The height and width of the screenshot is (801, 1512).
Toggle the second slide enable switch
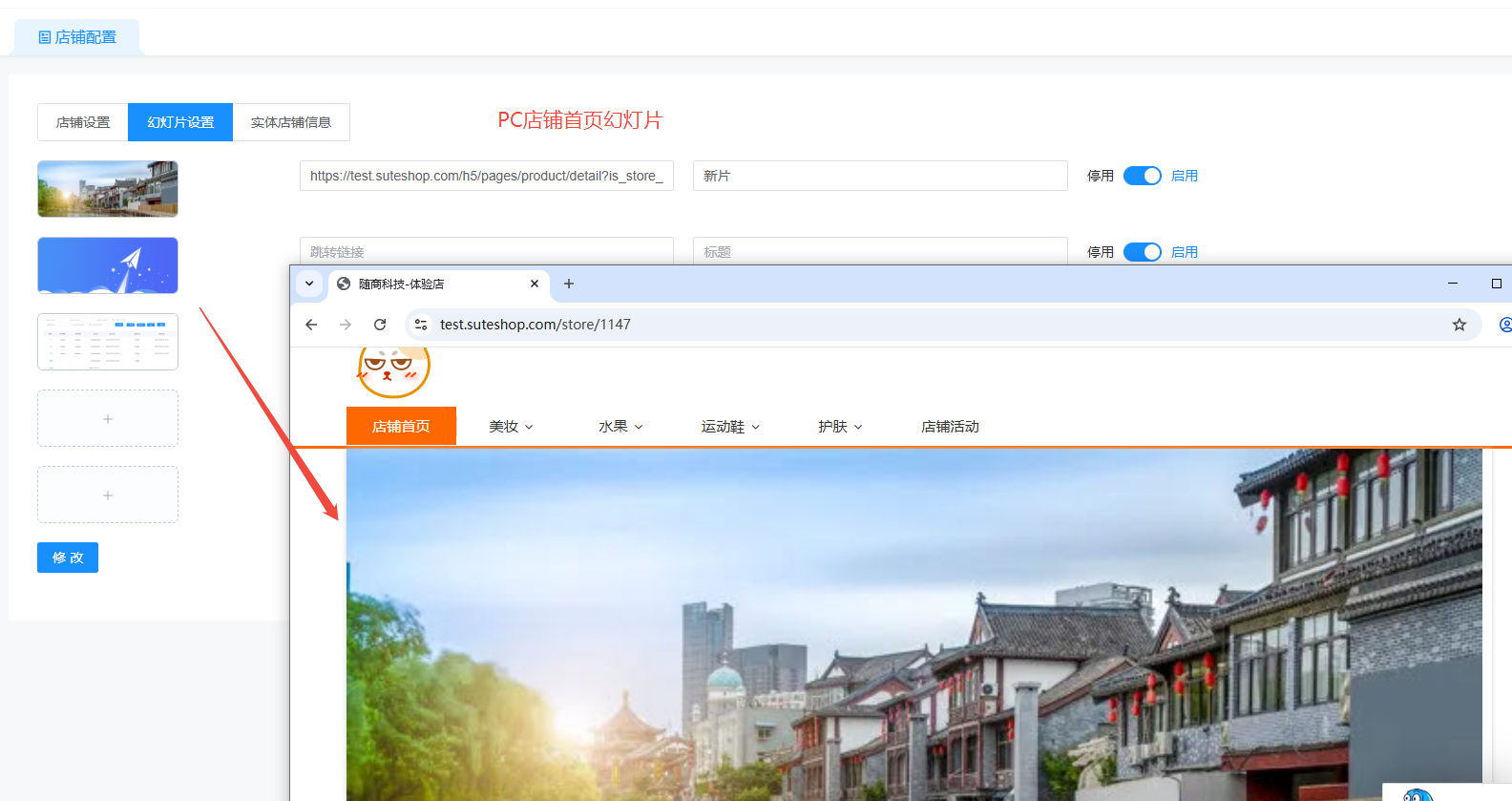(1142, 252)
